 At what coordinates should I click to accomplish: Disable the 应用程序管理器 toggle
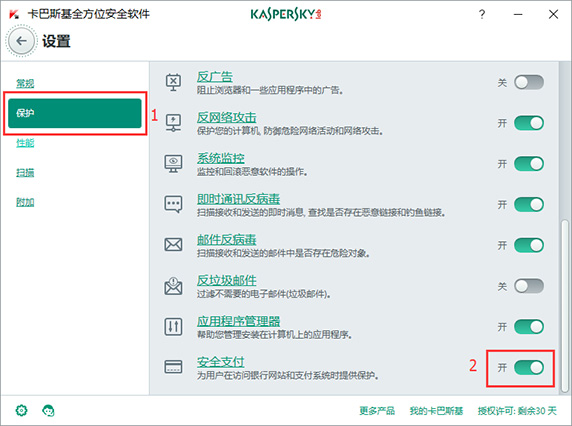coord(529,326)
